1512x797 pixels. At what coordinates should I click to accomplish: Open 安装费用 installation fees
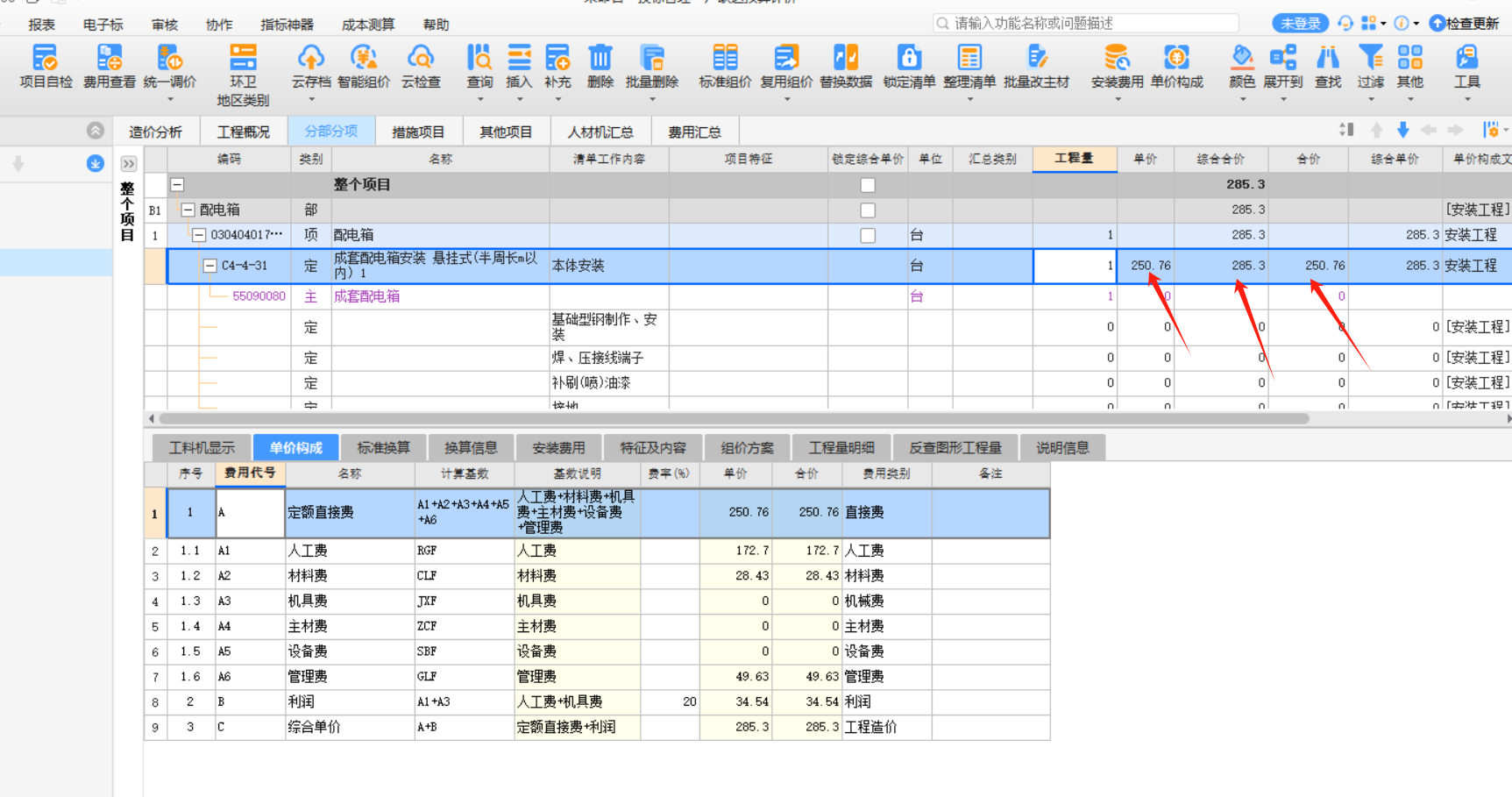tap(1118, 68)
